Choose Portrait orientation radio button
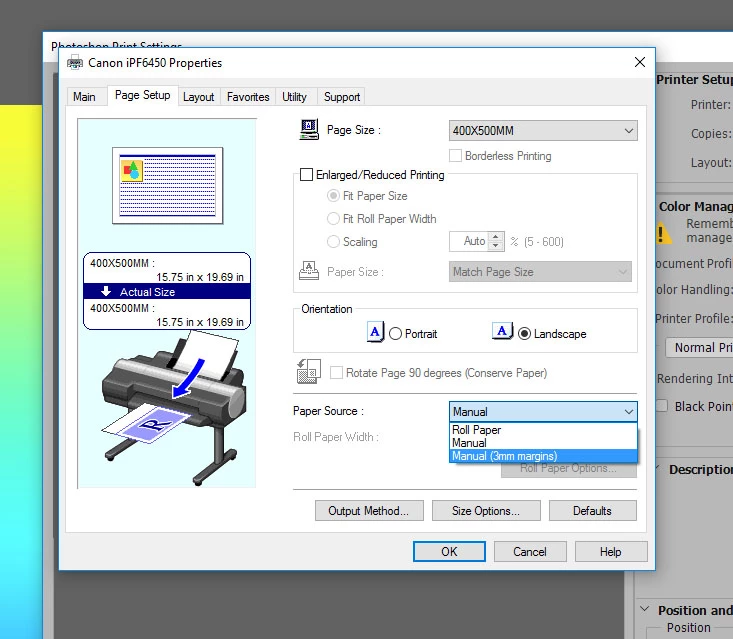733x639 pixels. [x=395, y=334]
